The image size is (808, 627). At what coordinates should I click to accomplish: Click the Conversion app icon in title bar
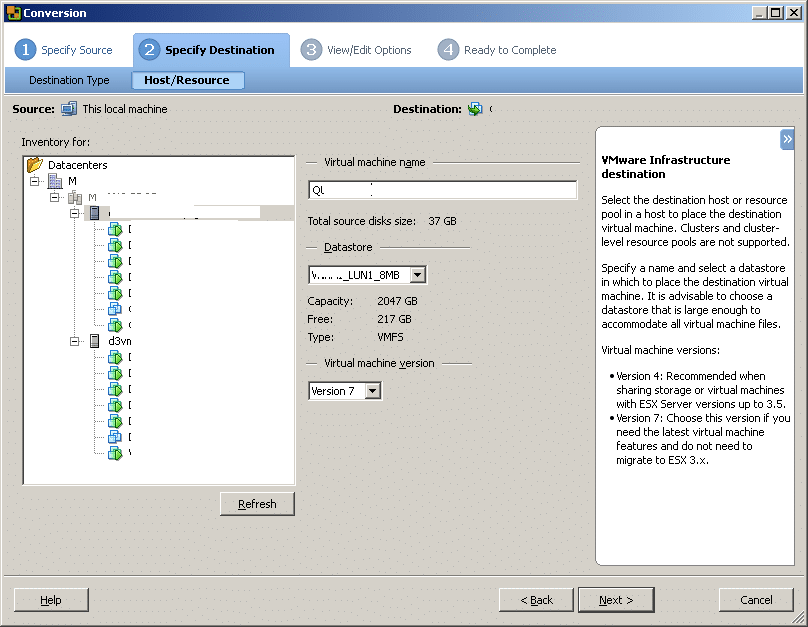(13, 13)
